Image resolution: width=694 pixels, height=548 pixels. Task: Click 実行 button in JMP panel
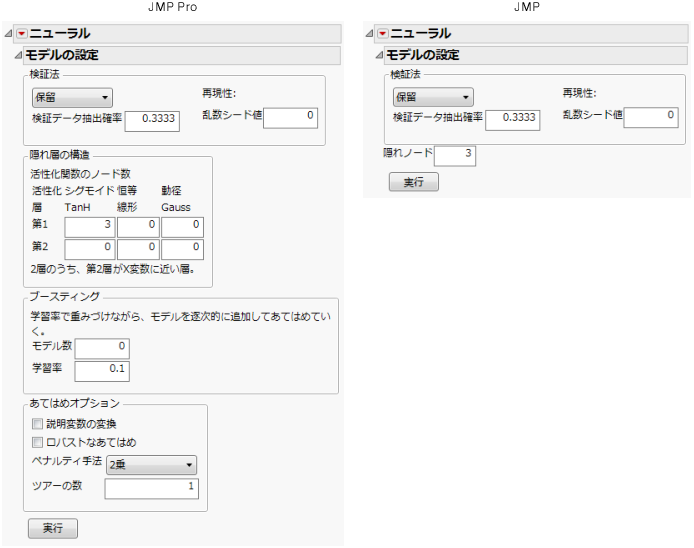tap(414, 182)
